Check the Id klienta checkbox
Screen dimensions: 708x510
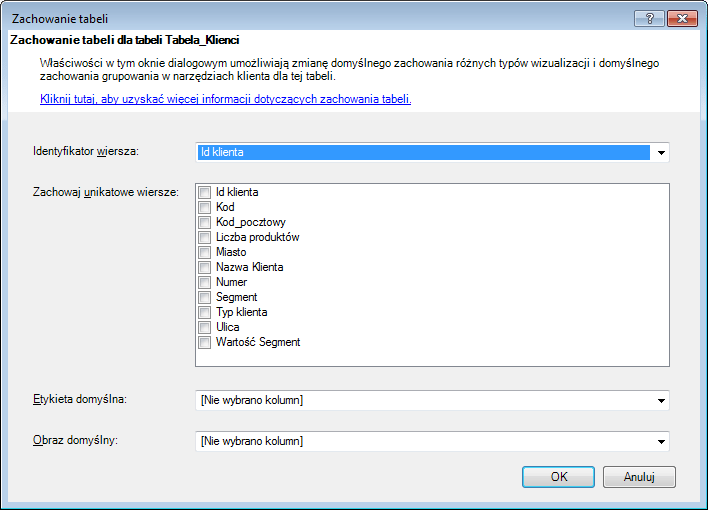[205, 192]
